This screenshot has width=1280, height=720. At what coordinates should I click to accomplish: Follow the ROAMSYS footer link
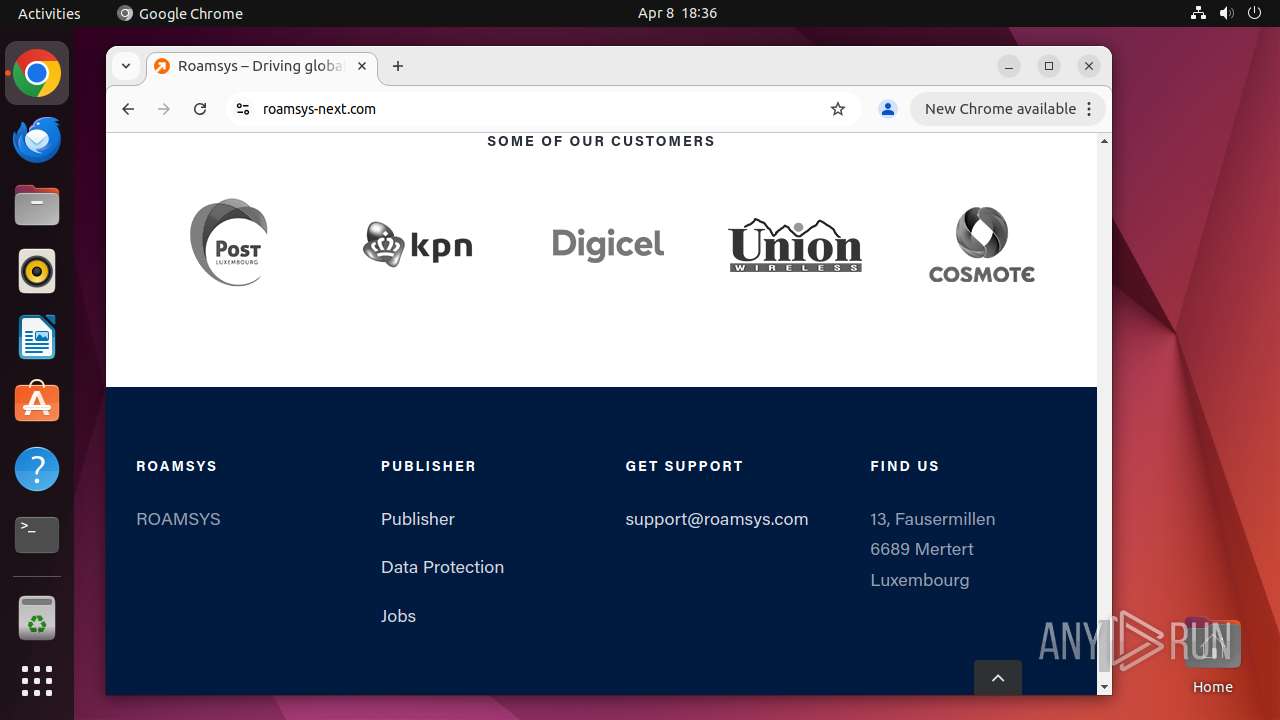(178, 519)
